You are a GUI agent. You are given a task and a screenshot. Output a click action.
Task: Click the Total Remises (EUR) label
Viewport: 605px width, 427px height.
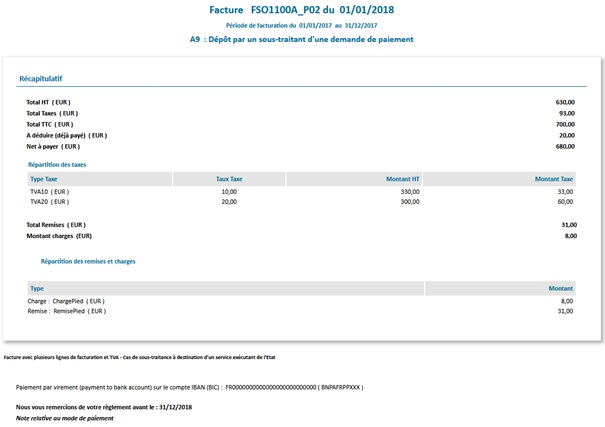point(56,225)
